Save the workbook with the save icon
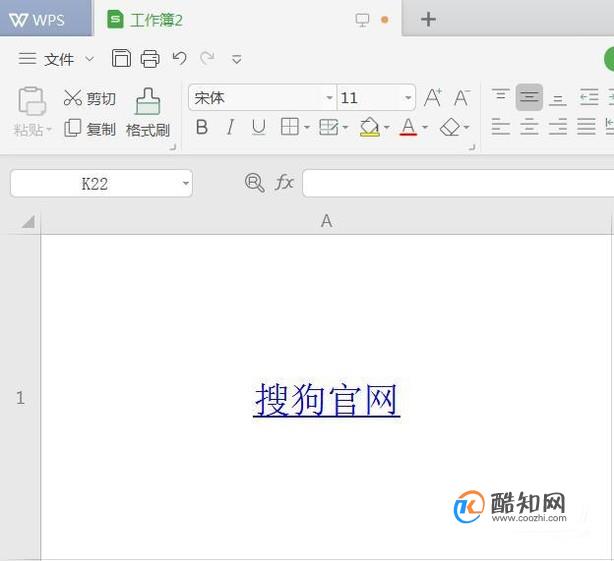614x561 pixels. coord(121,58)
